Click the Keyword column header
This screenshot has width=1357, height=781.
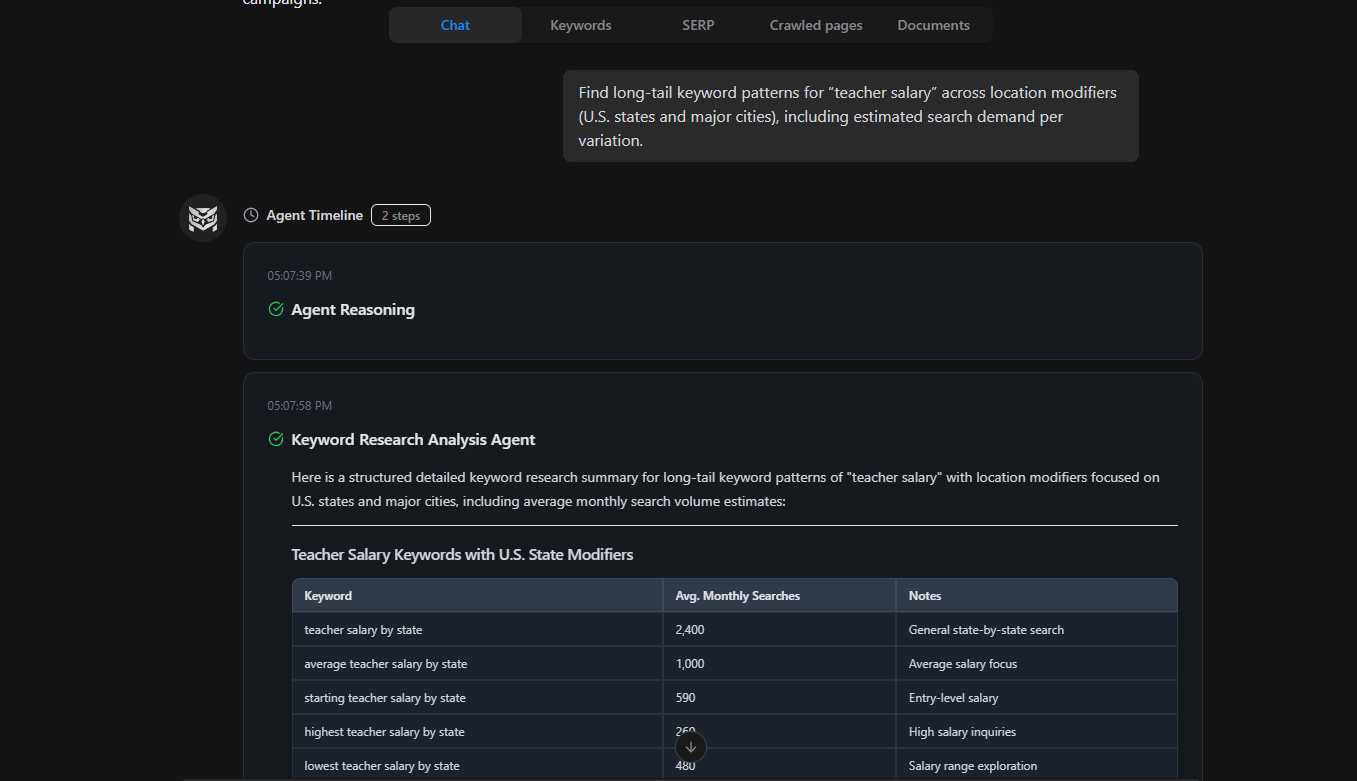click(x=328, y=595)
